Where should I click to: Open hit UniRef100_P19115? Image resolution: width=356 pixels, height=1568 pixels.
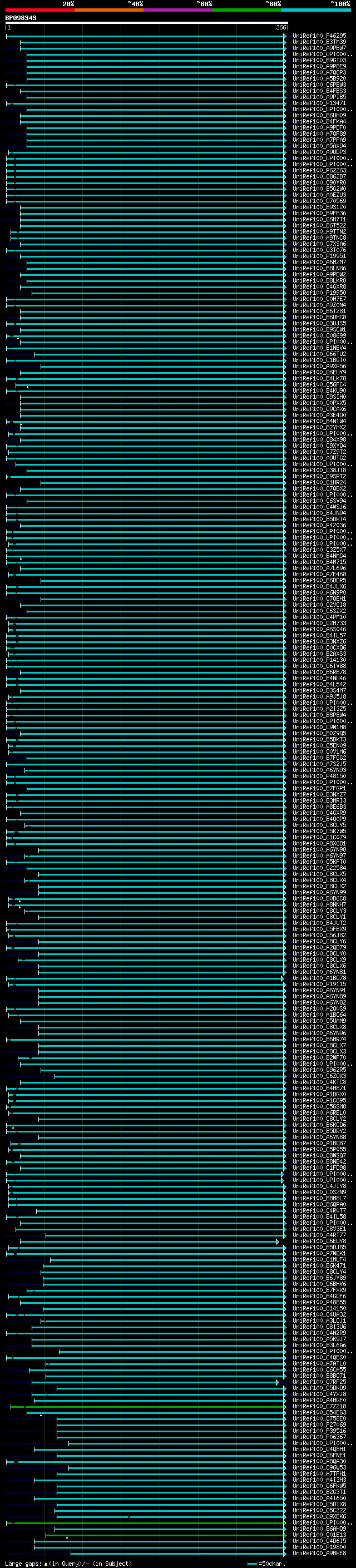(x=319, y=985)
